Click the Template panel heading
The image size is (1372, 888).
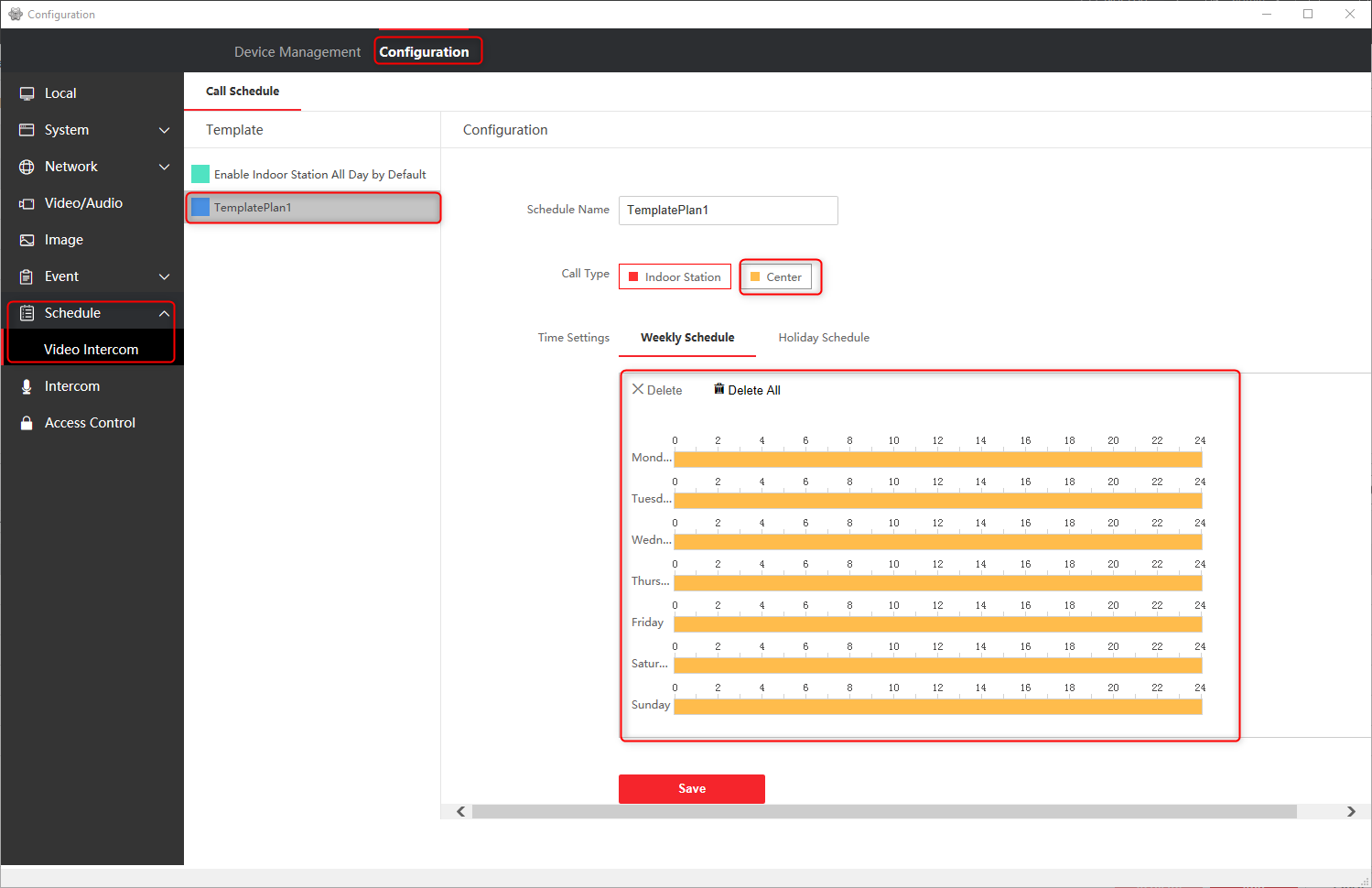coord(234,130)
